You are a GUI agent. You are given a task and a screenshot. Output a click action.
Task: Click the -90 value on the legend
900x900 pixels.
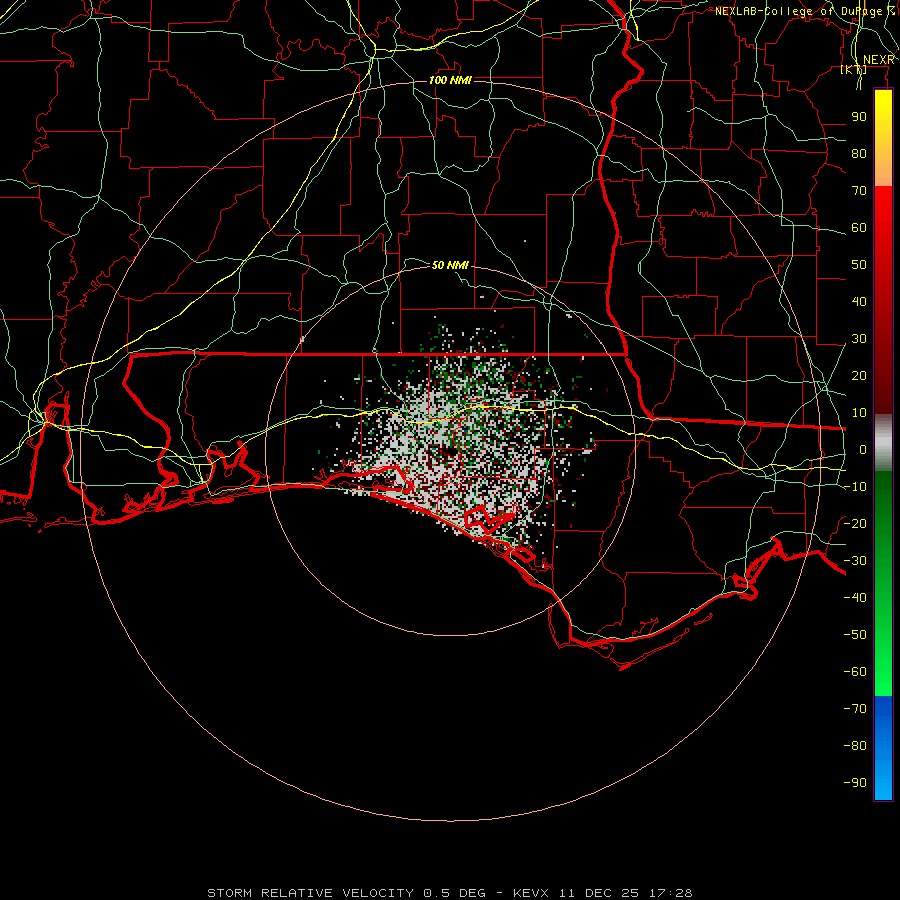[x=855, y=783]
